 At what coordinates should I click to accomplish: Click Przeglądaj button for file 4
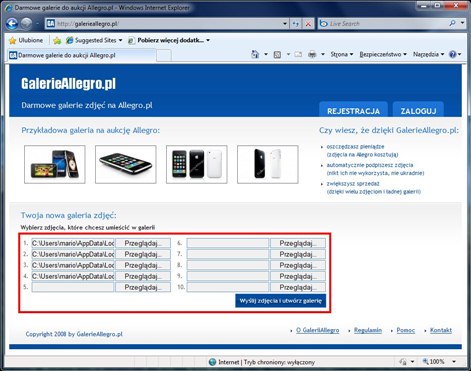(143, 276)
